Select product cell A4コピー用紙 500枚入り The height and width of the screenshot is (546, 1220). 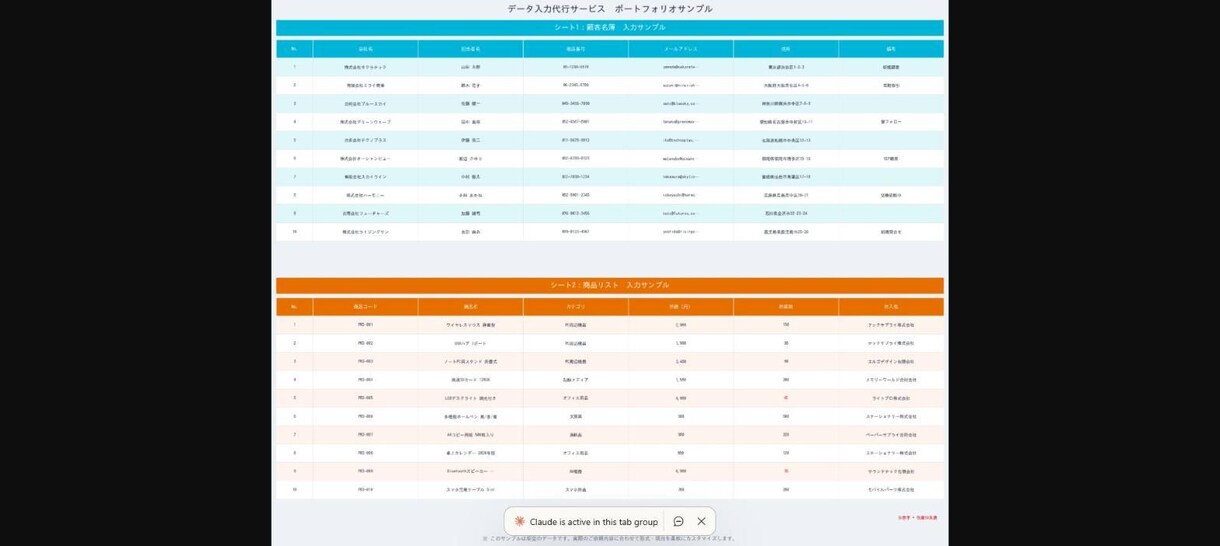pos(470,434)
